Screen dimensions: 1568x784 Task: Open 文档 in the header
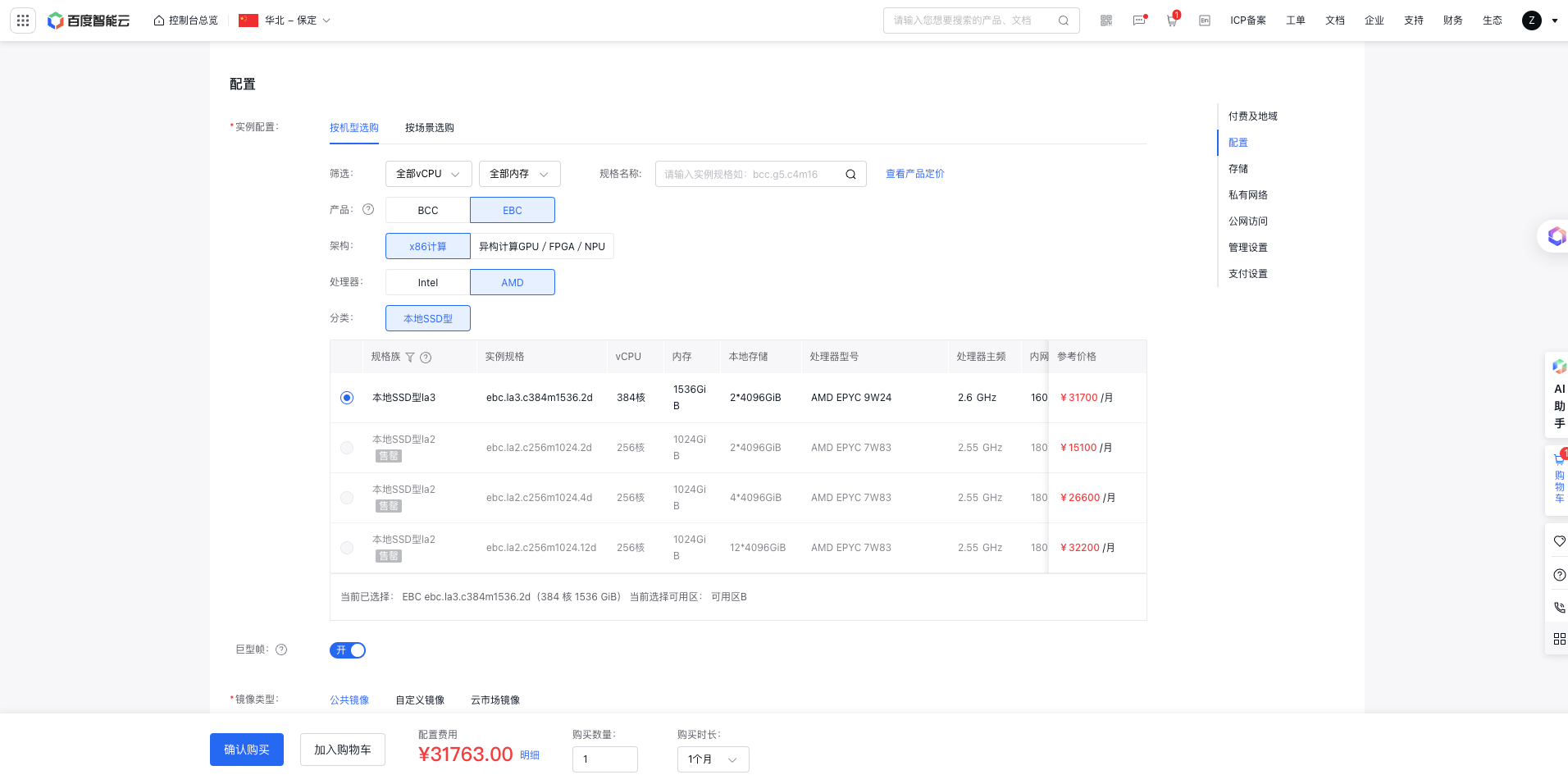click(1335, 21)
